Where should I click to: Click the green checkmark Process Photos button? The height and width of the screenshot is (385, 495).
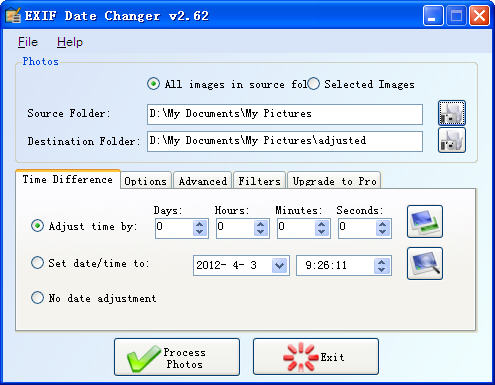pyautogui.click(x=177, y=357)
